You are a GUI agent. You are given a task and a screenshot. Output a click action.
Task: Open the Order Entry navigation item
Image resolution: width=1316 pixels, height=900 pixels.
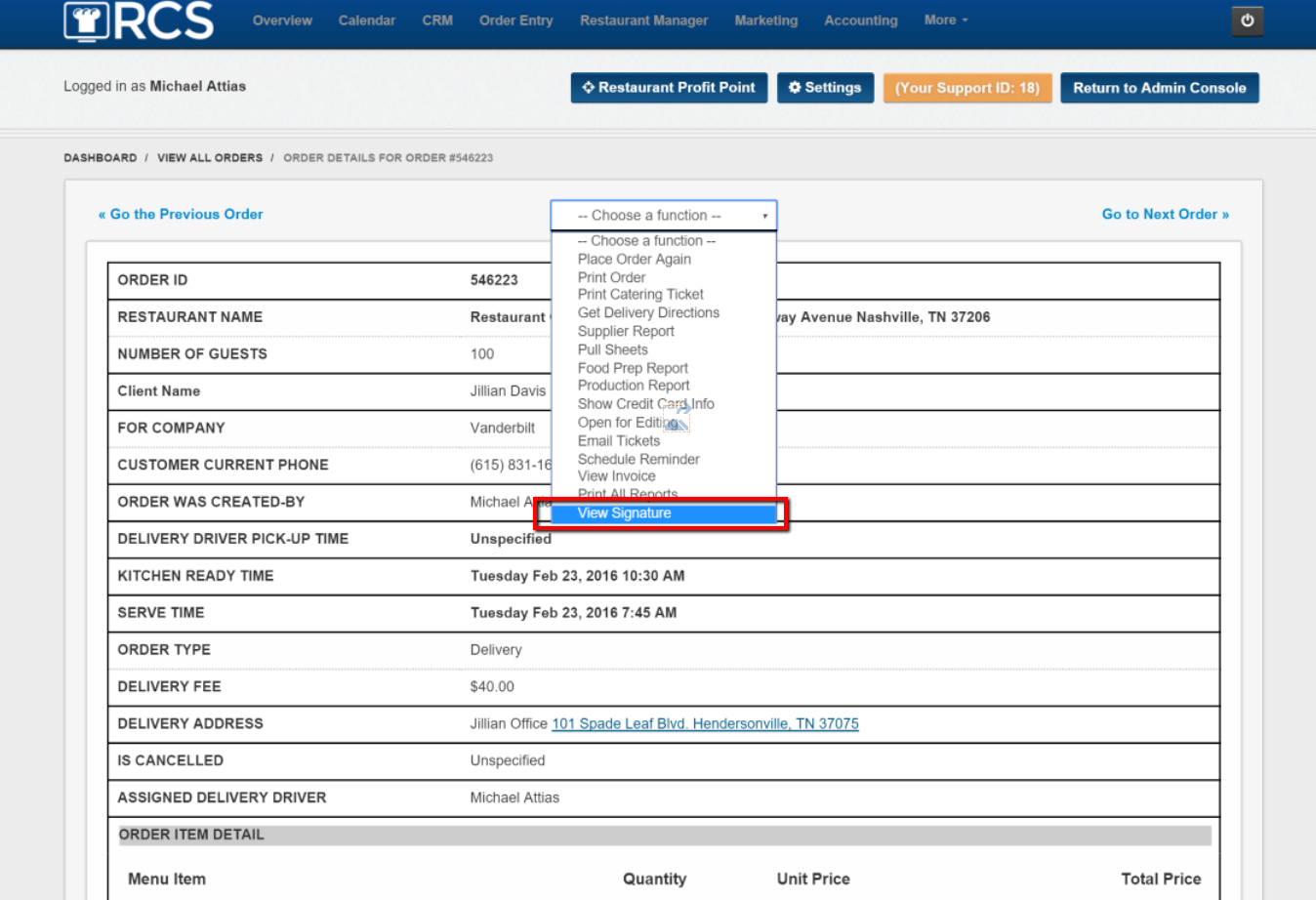click(x=515, y=20)
